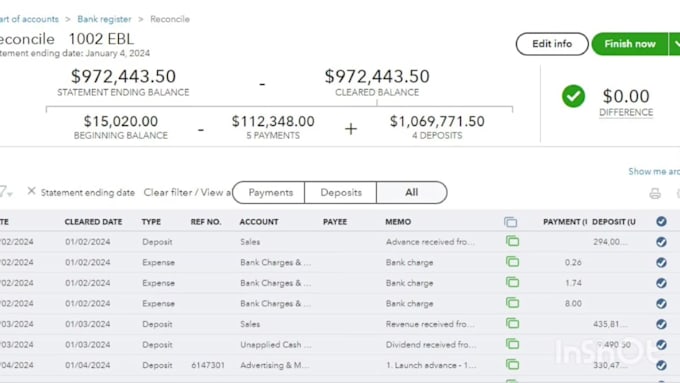Toggle the select-all cleared checkmark in header

pyautogui.click(x=661, y=222)
